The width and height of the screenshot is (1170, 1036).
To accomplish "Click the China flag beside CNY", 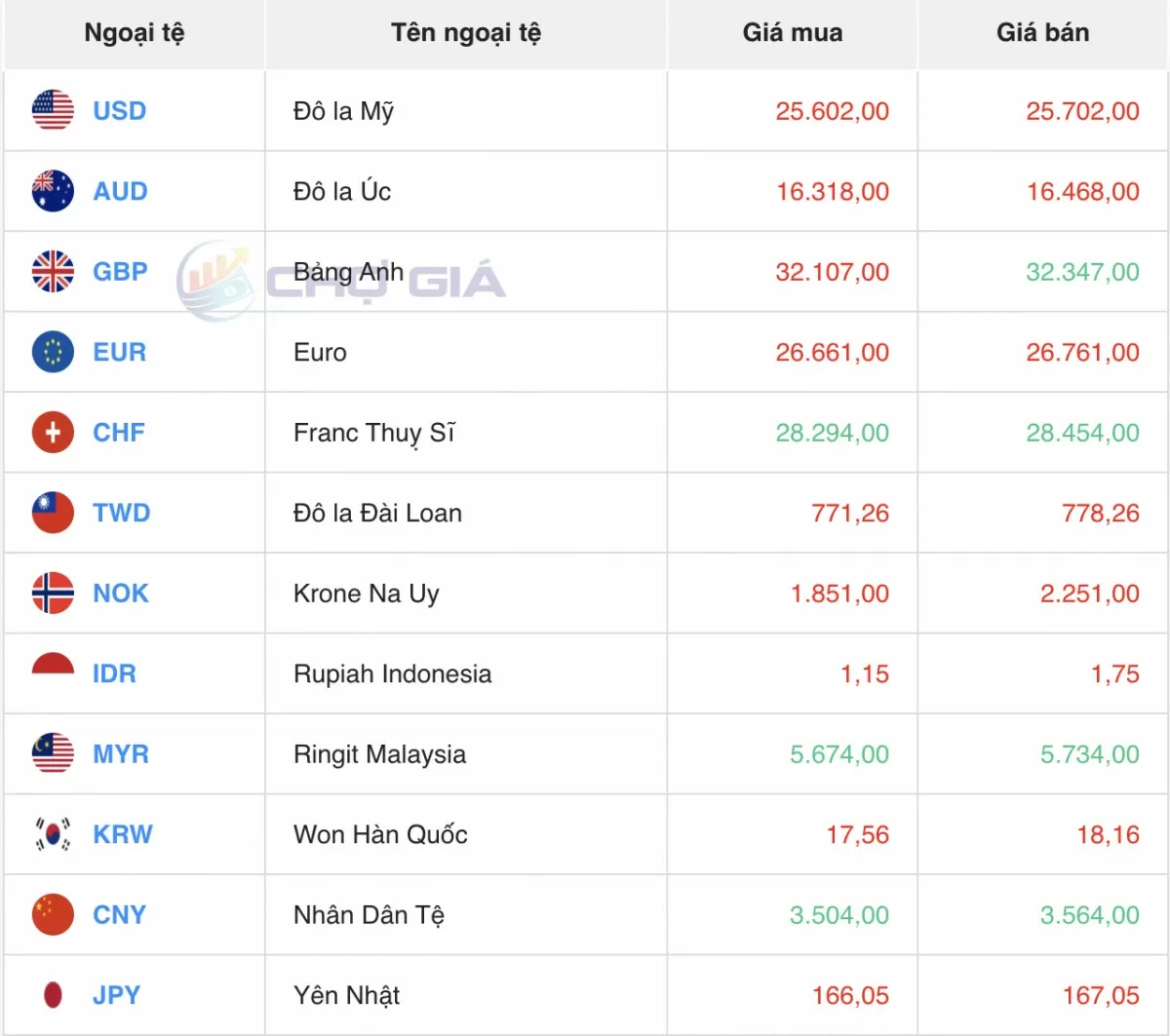I will click(53, 915).
